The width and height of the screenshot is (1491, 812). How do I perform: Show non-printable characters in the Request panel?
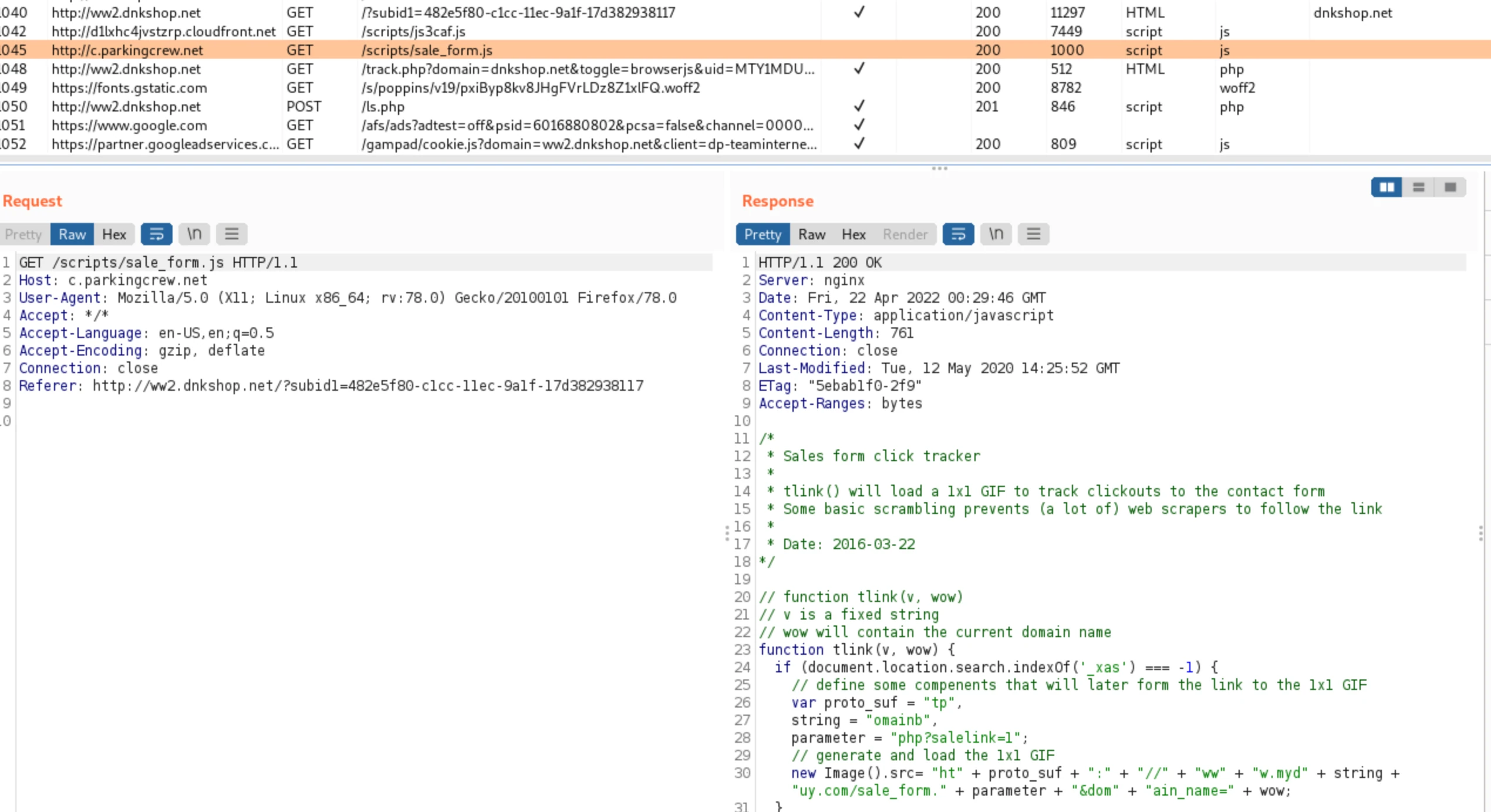click(194, 234)
